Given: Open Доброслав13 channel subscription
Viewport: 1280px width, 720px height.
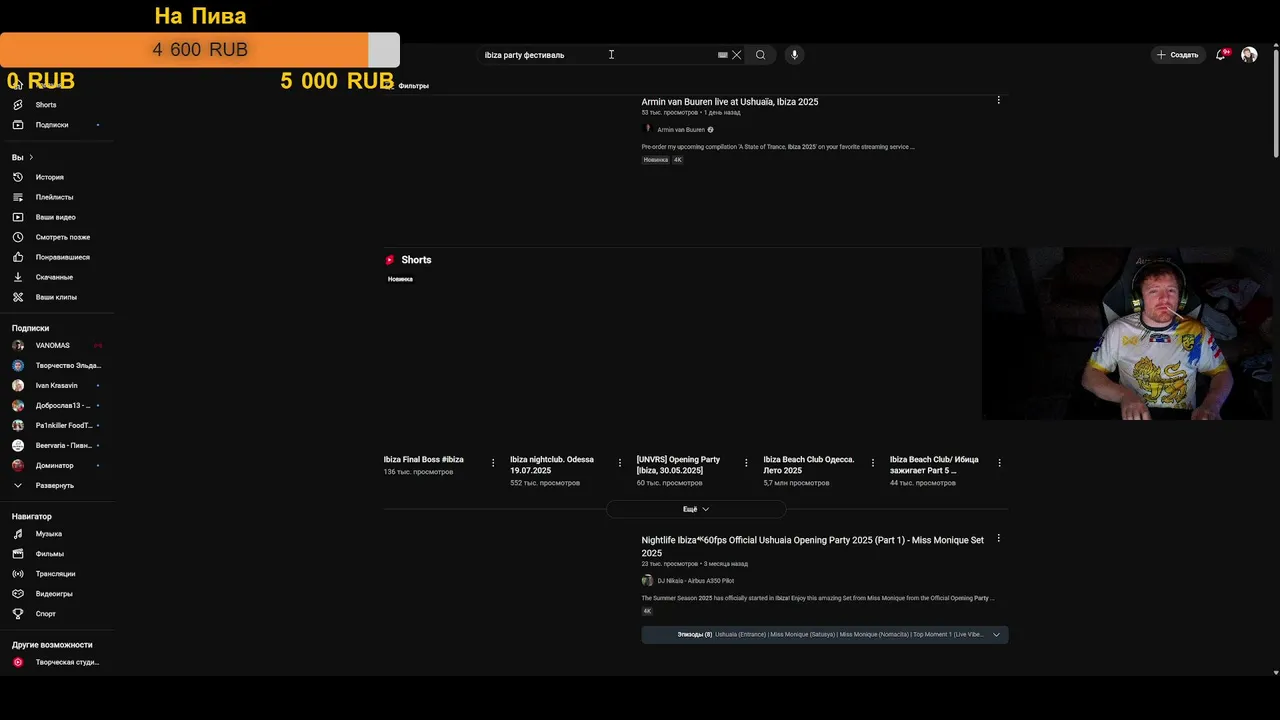Looking at the screenshot, I should [56, 405].
